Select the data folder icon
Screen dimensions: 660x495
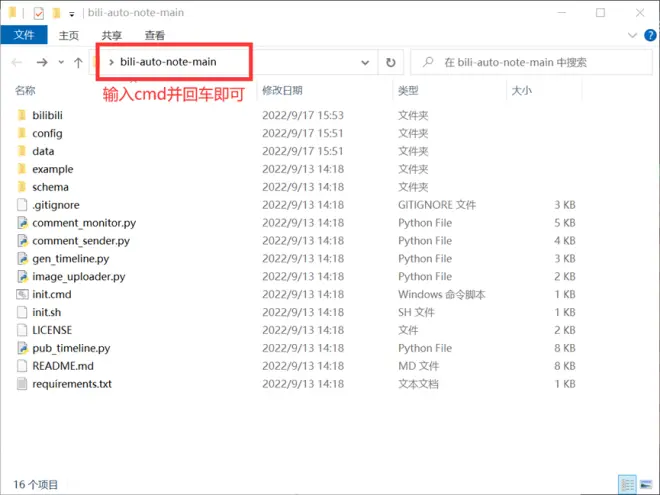[x=22, y=151]
